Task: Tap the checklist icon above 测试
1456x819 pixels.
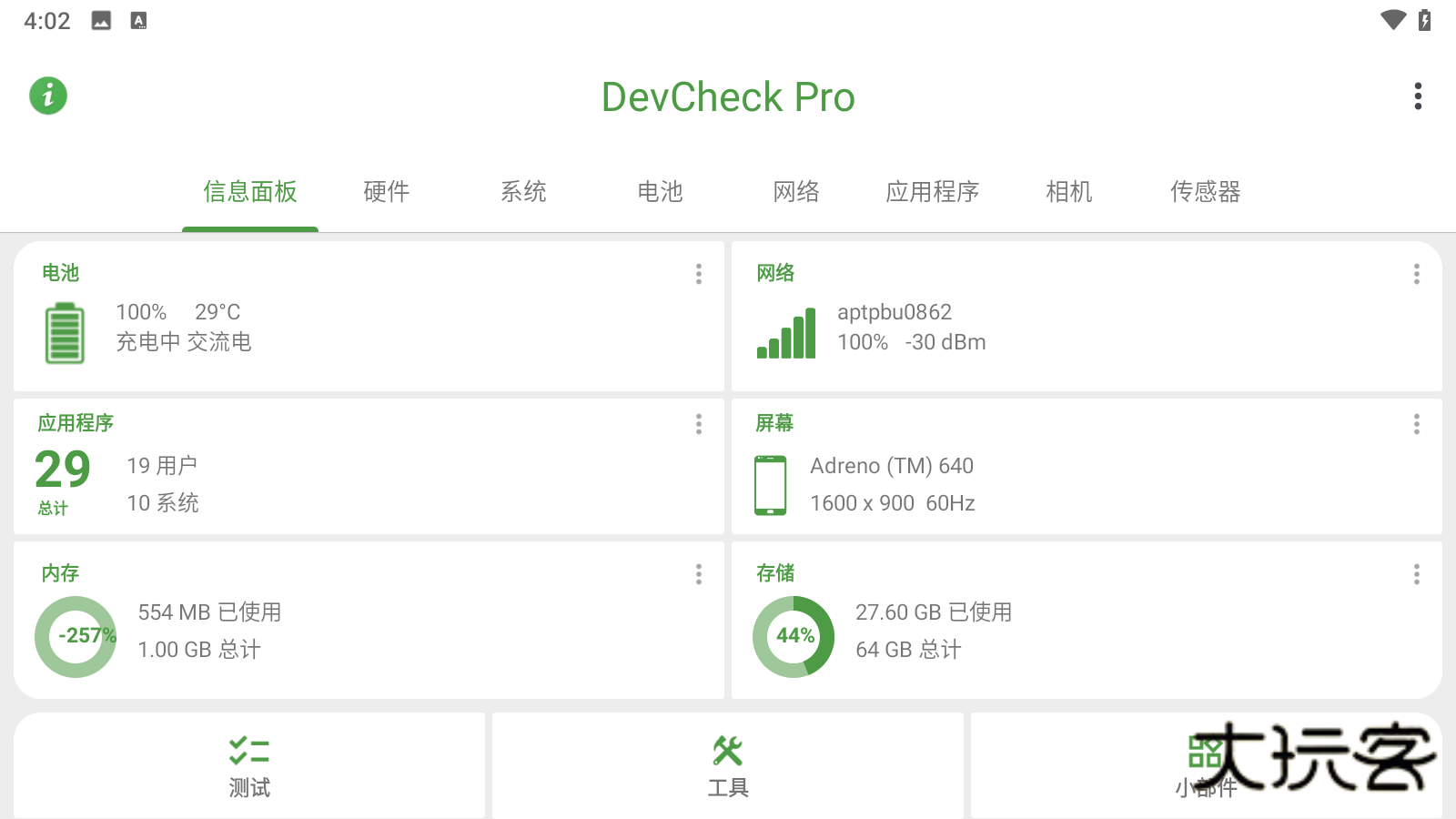Action: click(249, 750)
